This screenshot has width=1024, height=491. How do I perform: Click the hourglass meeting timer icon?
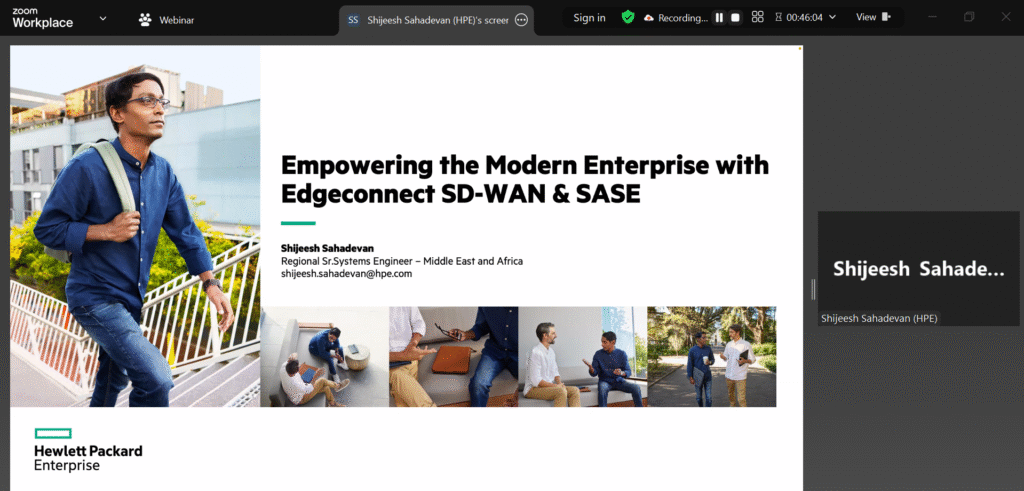pyautogui.click(x=778, y=18)
